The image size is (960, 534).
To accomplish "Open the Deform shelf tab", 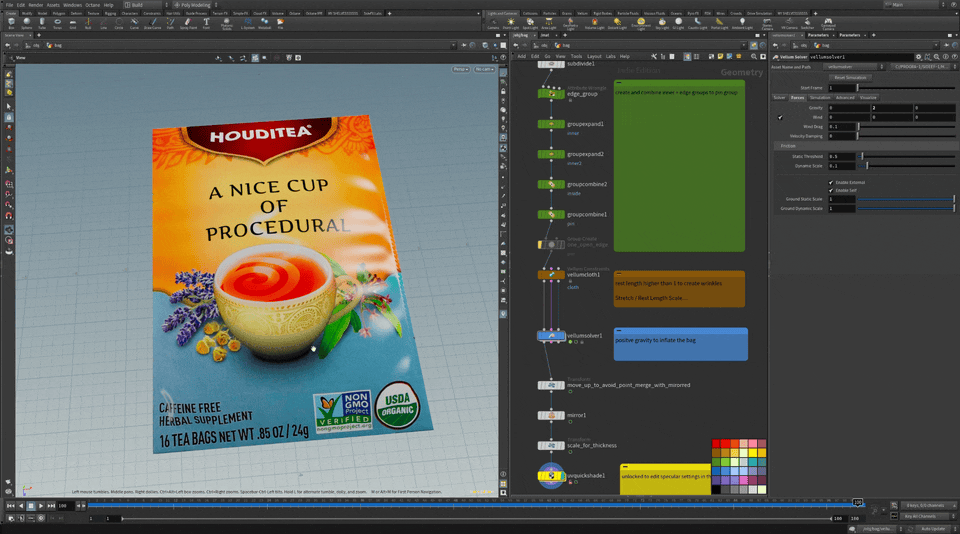I will coord(76,13).
